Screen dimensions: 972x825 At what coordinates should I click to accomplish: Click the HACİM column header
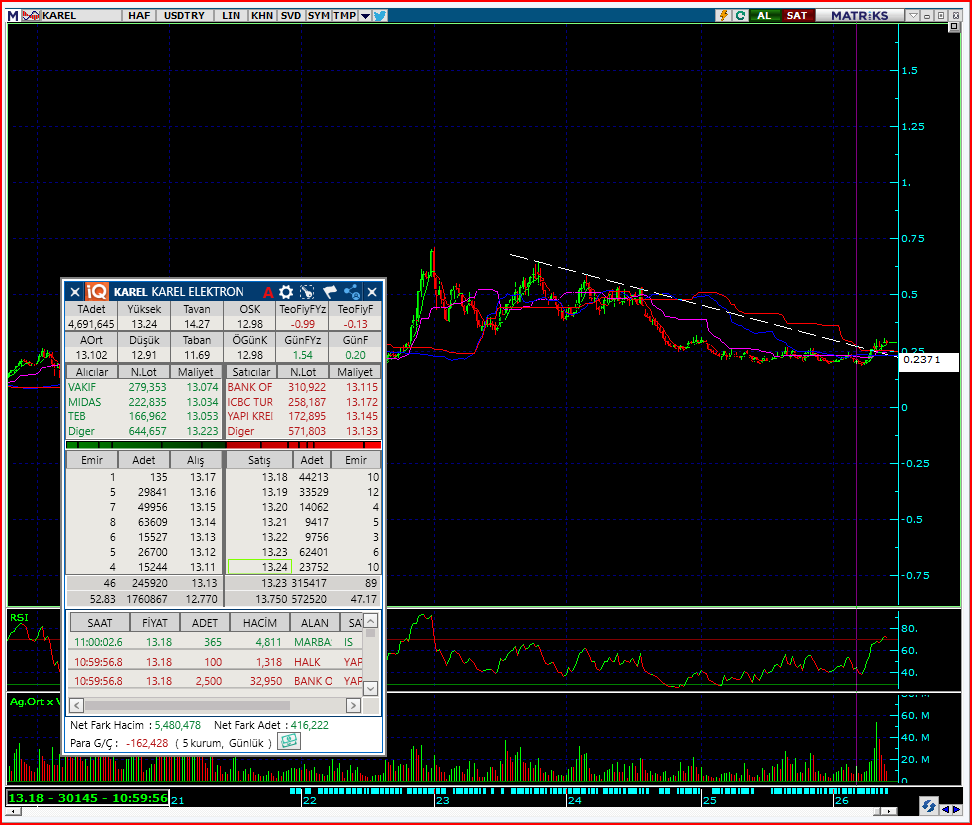click(x=260, y=623)
